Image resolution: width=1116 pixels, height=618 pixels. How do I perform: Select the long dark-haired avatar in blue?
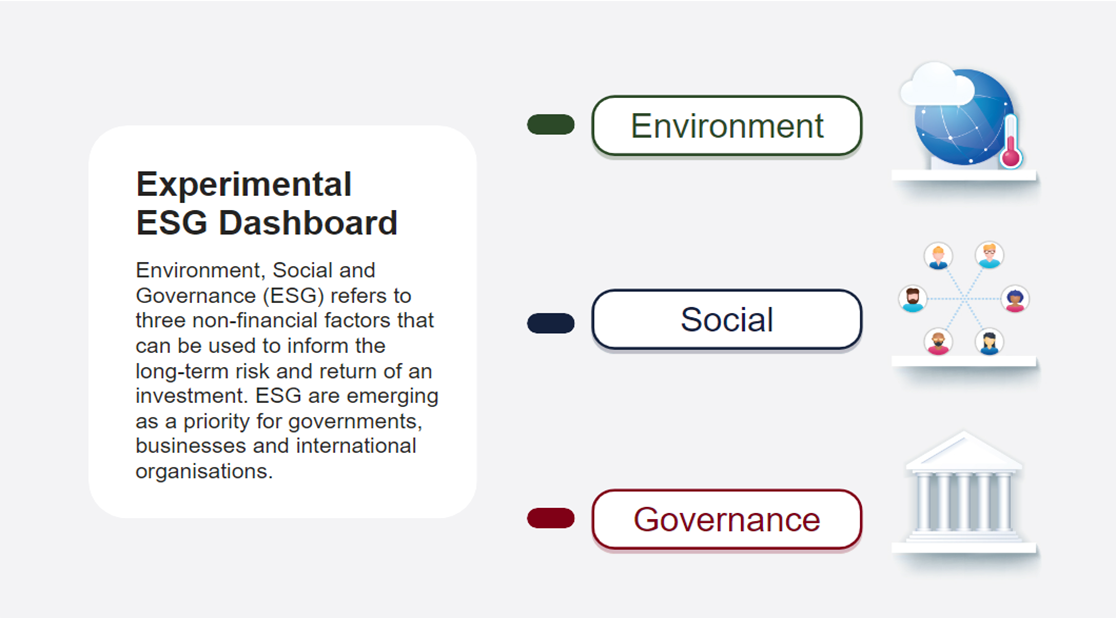point(989,342)
